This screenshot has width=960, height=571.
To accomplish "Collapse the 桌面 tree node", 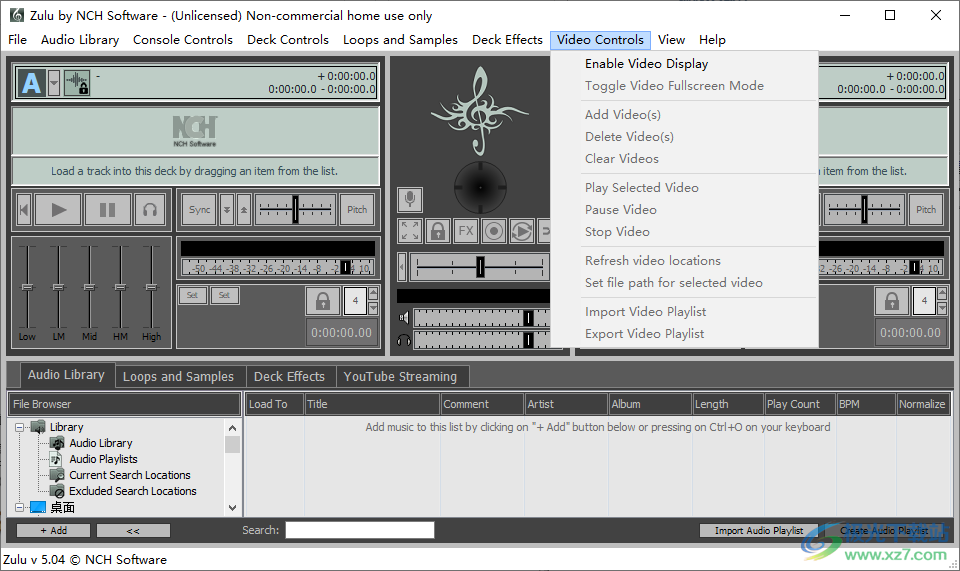I will point(19,508).
